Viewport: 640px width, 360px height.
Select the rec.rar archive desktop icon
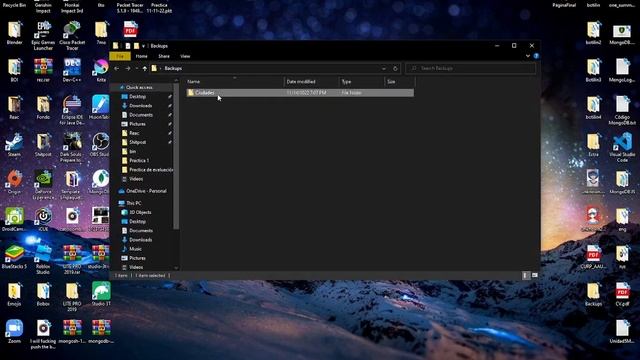43,71
